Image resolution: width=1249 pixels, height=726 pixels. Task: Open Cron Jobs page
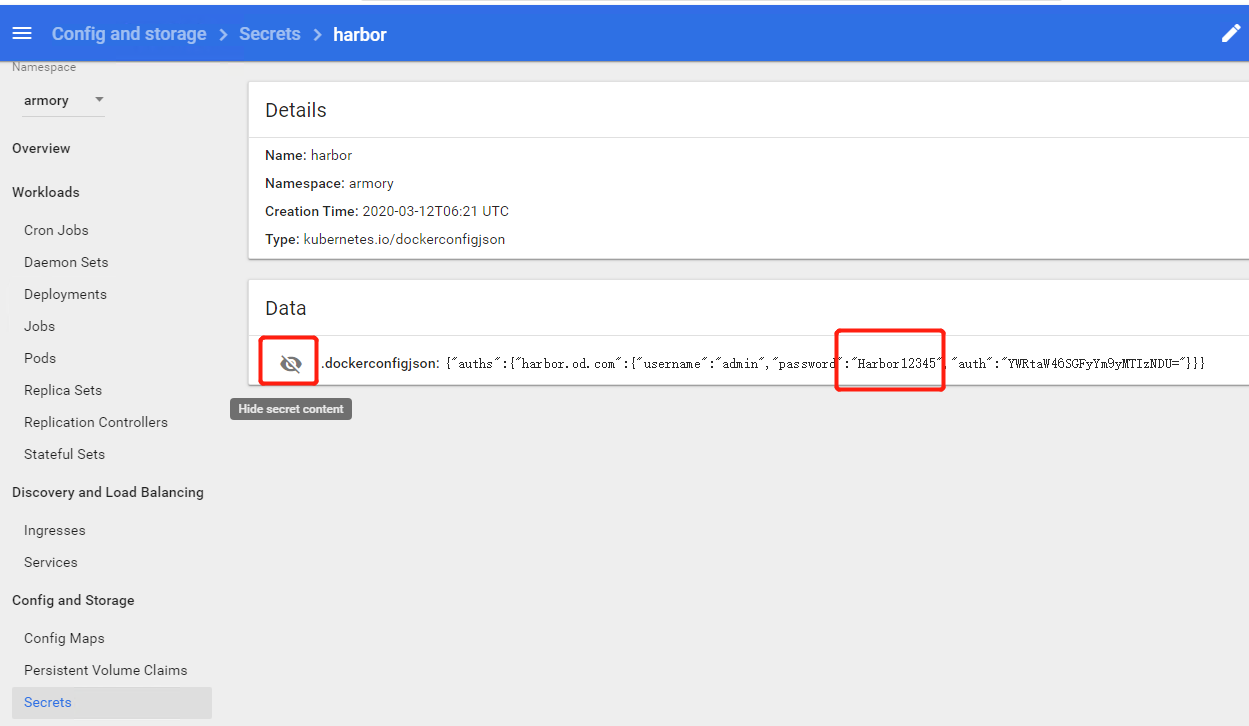(x=56, y=230)
